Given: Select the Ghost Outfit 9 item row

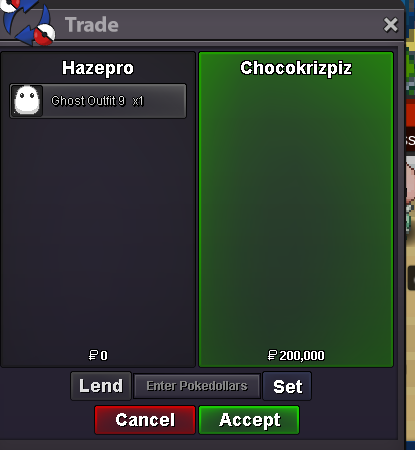Looking at the screenshot, I should 98,101.
